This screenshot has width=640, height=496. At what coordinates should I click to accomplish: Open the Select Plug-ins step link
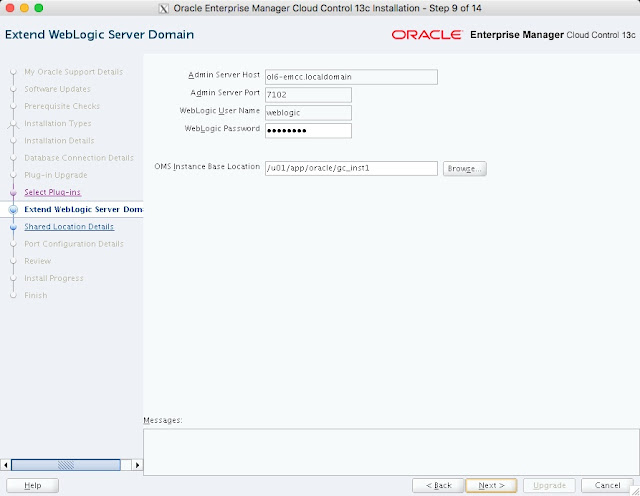click(52, 192)
